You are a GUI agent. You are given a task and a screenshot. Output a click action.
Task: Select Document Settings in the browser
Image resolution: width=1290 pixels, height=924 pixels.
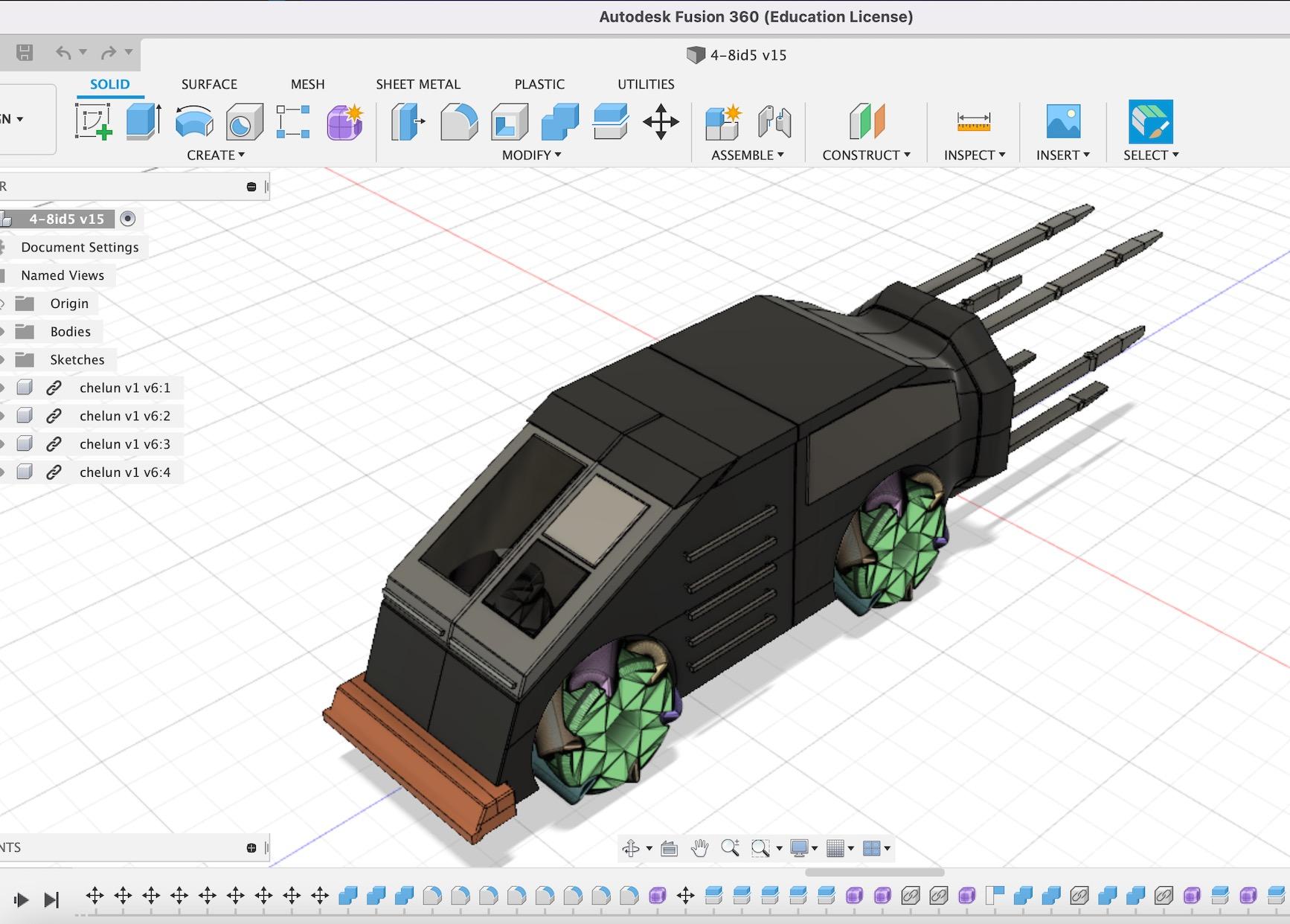80,247
